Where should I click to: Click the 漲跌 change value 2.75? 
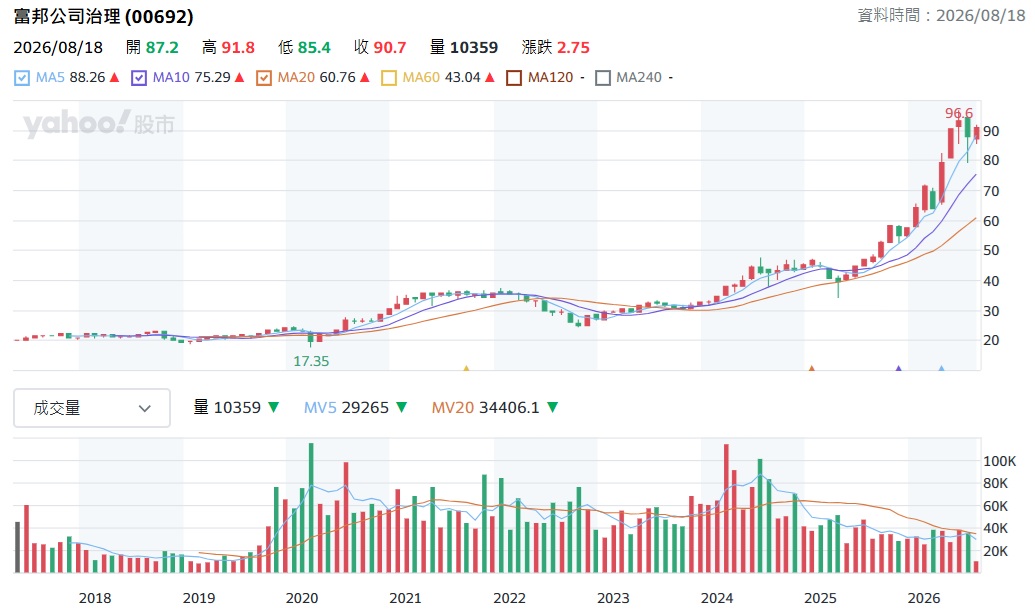click(x=573, y=48)
